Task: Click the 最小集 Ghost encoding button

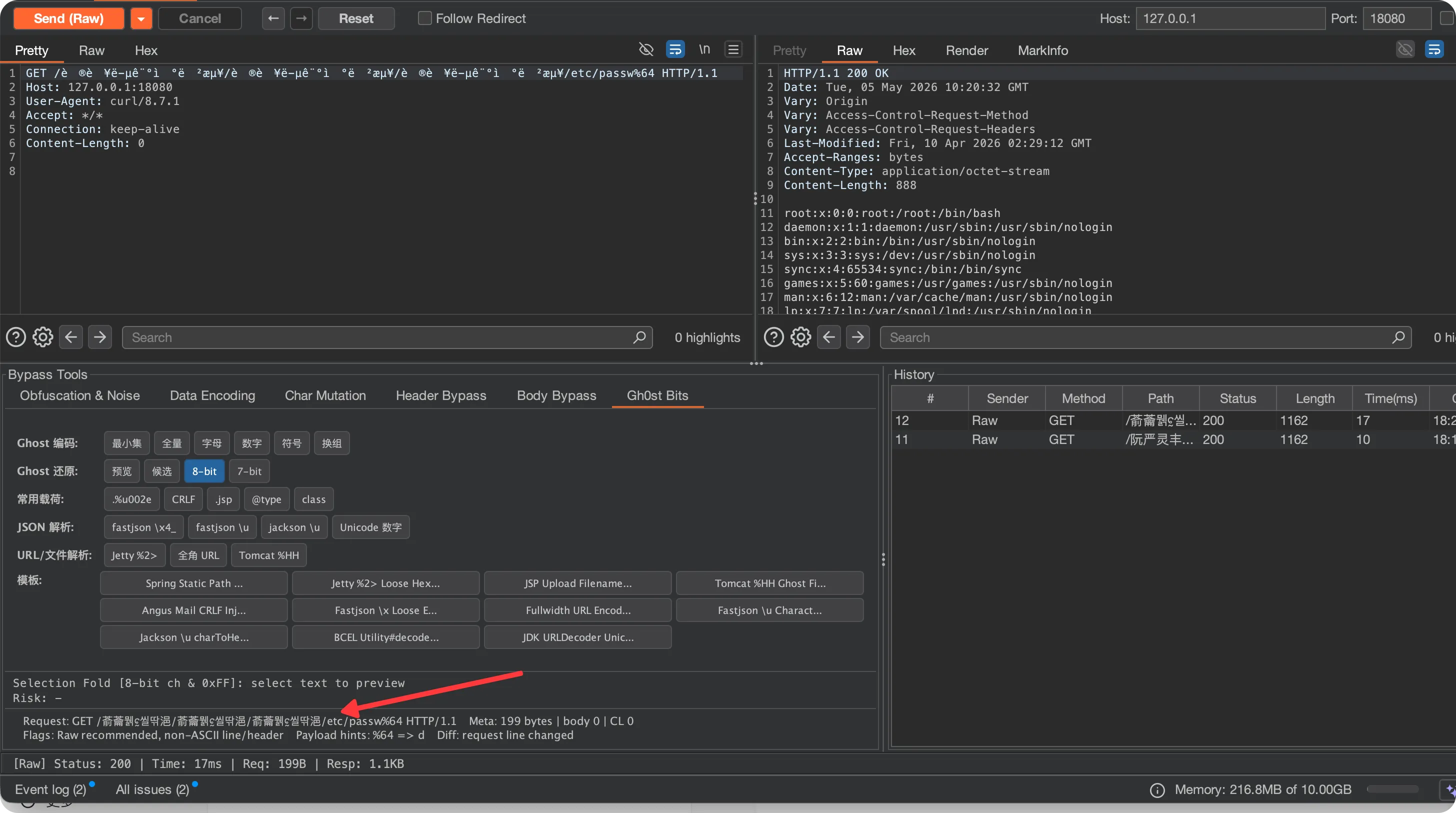Action: 126,442
